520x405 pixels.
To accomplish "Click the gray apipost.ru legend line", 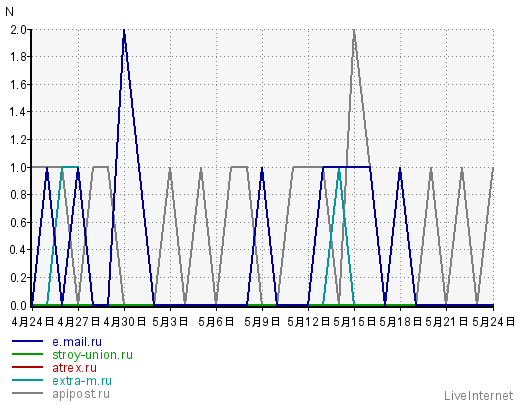I will coord(28,393).
